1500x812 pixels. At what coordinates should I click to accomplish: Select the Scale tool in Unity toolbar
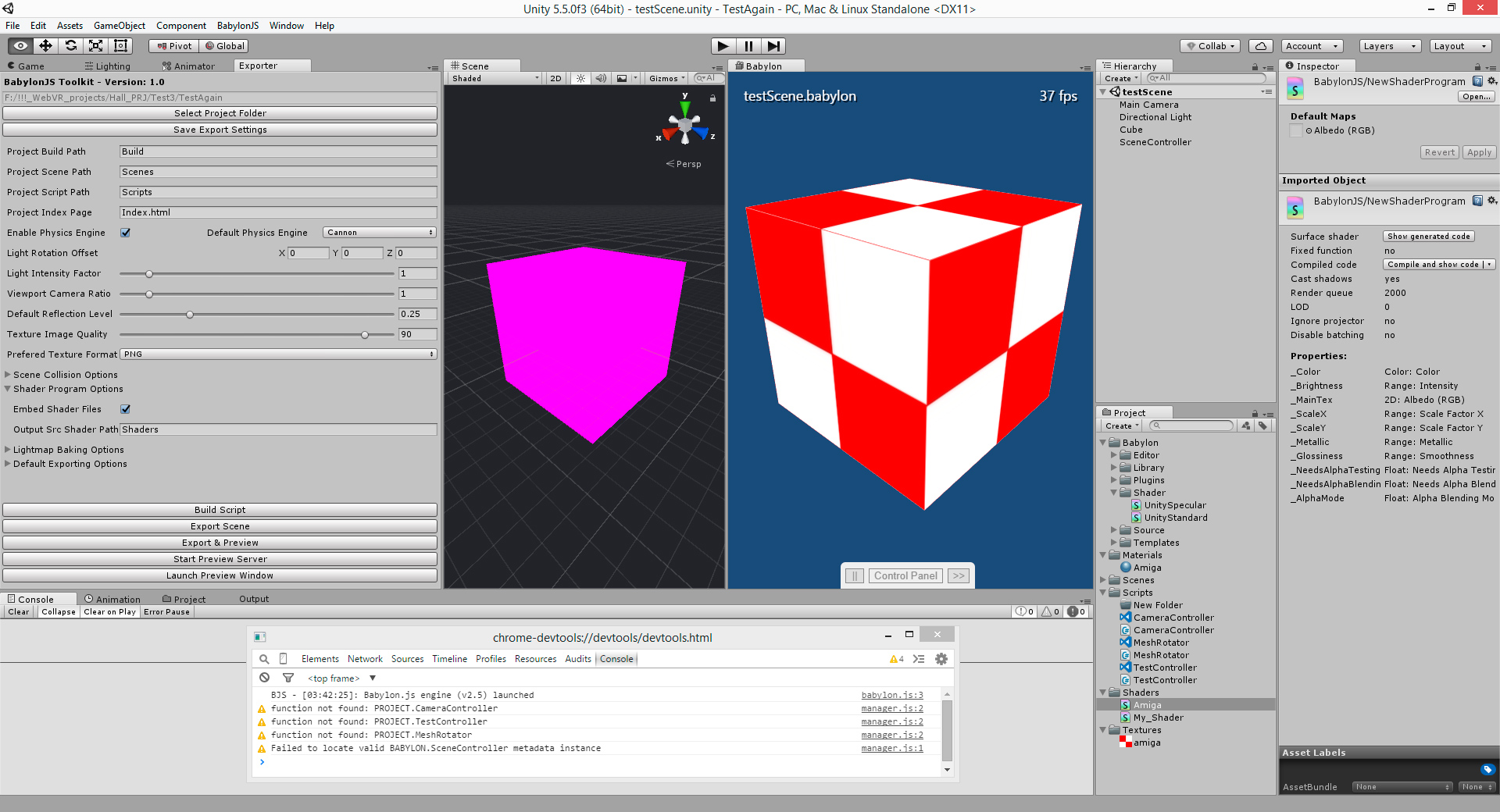(95, 46)
